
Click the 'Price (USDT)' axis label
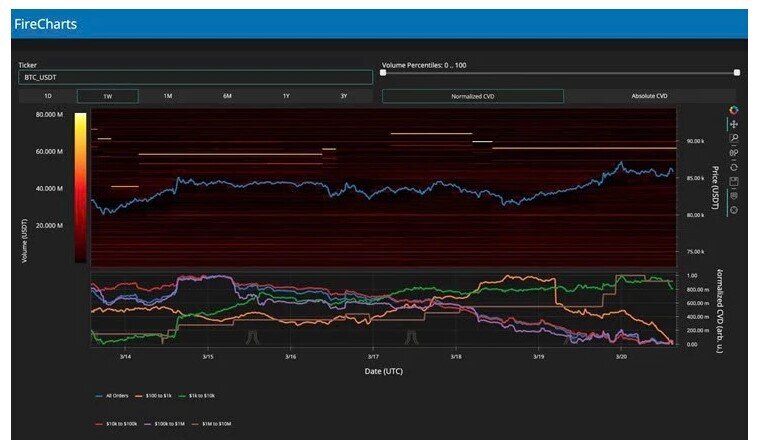[715, 187]
